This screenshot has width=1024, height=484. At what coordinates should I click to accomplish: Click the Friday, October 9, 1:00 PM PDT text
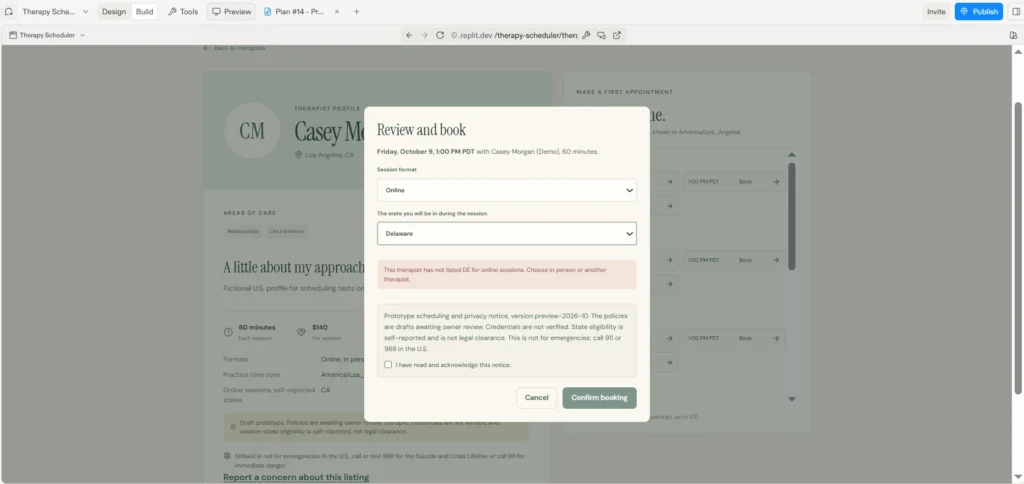(426, 152)
